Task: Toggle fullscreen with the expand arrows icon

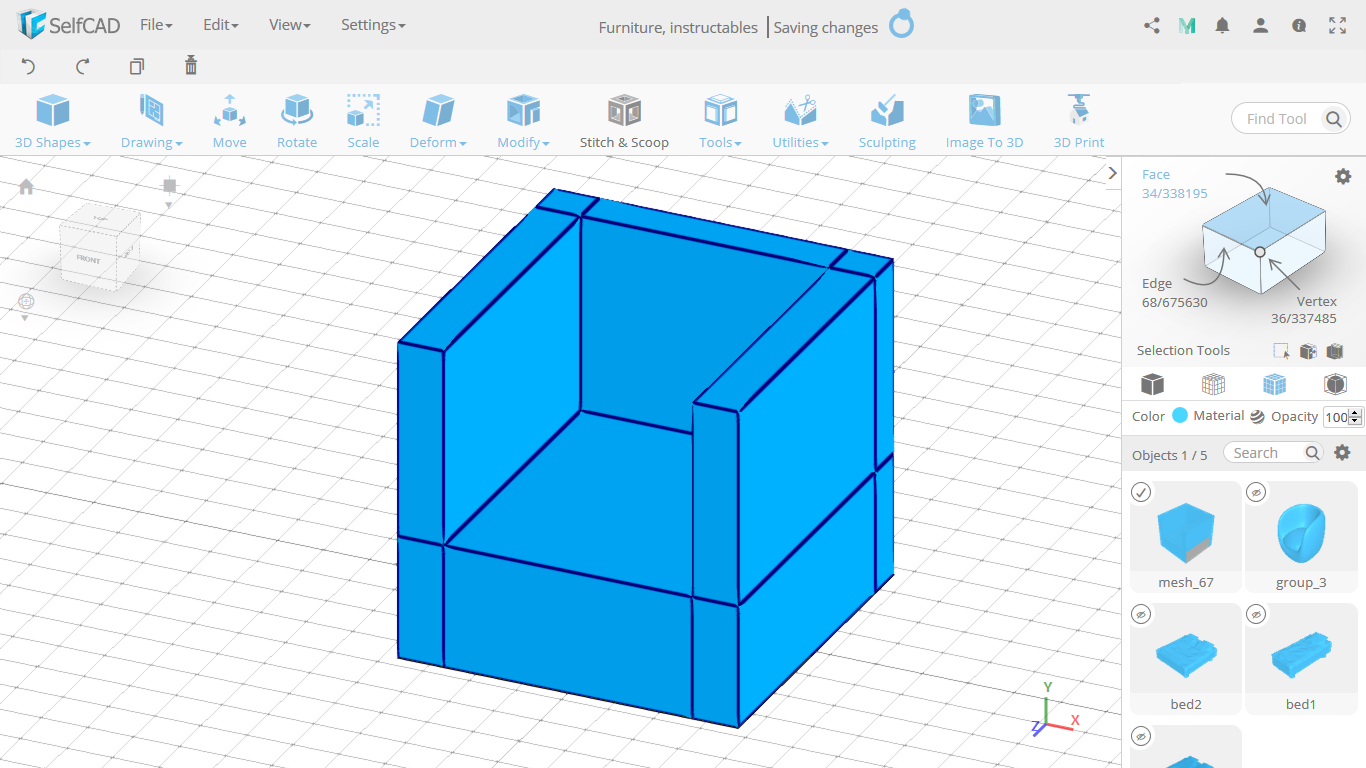Action: click(x=1338, y=26)
